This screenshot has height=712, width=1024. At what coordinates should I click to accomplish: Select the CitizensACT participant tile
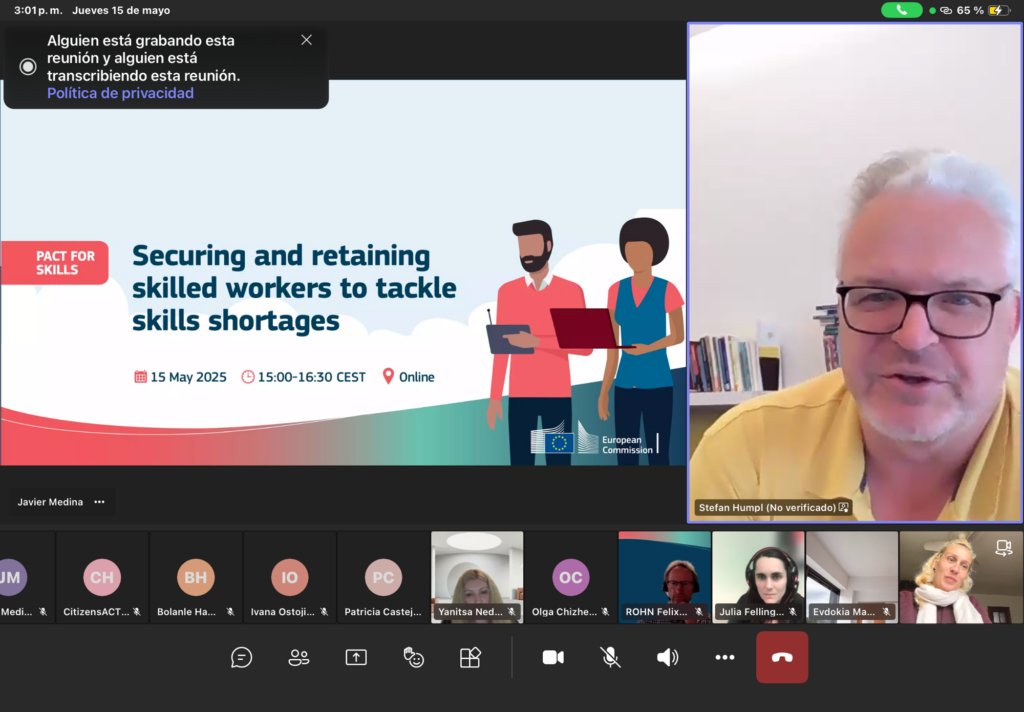click(102, 577)
